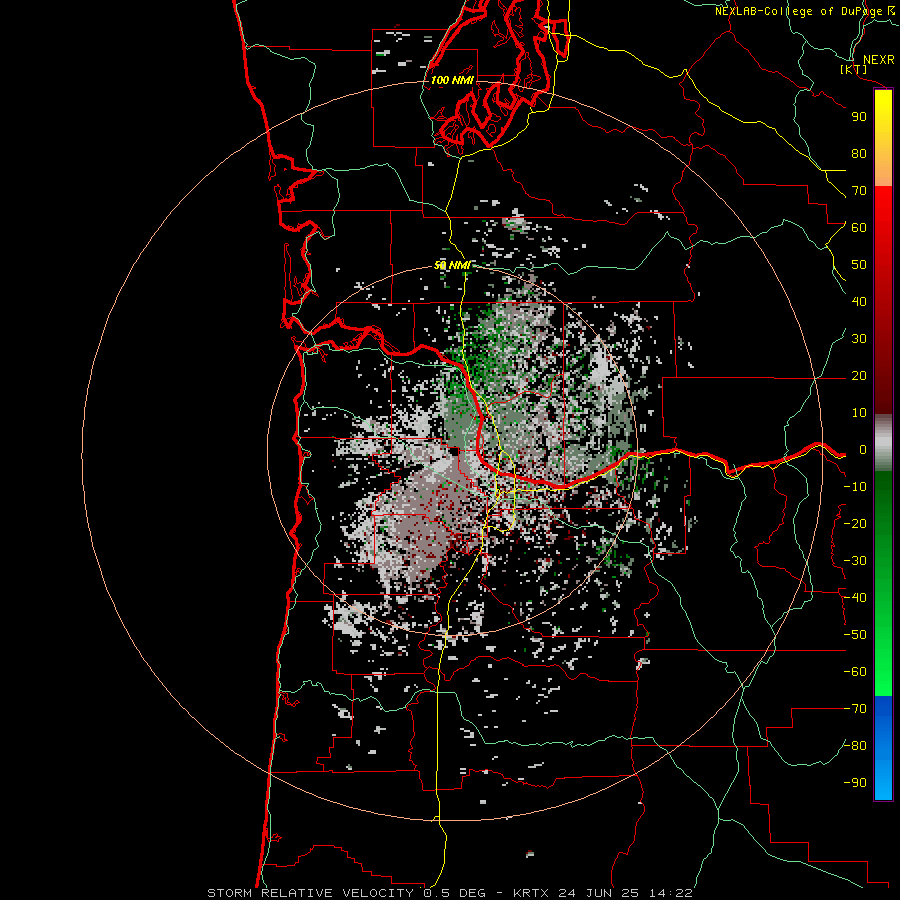Click the 20 value on the velocity scale
Image resolution: width=900 pixels, height=900 pixels.
coord(859,376)
